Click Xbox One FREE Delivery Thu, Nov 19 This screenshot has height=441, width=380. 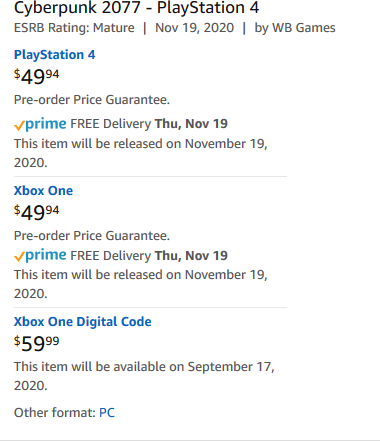pyautogui.click(x=149, y=256)
